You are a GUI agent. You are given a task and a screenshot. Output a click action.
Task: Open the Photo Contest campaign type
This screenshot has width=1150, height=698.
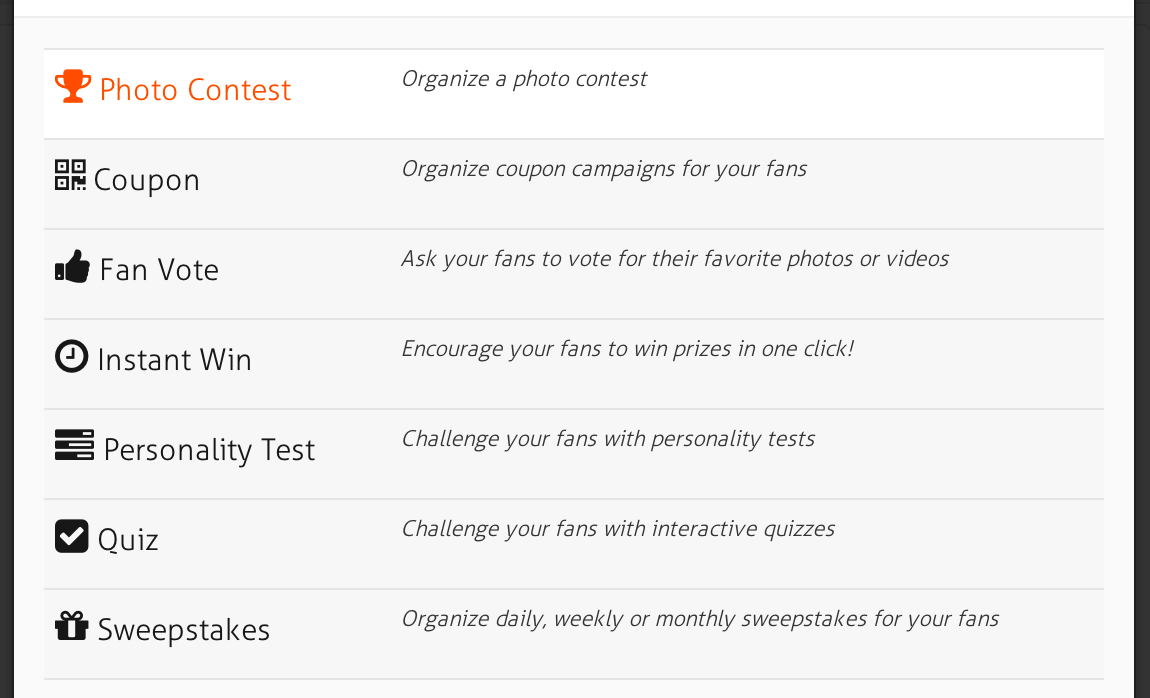pyautogui.click(x=193, y=89)
